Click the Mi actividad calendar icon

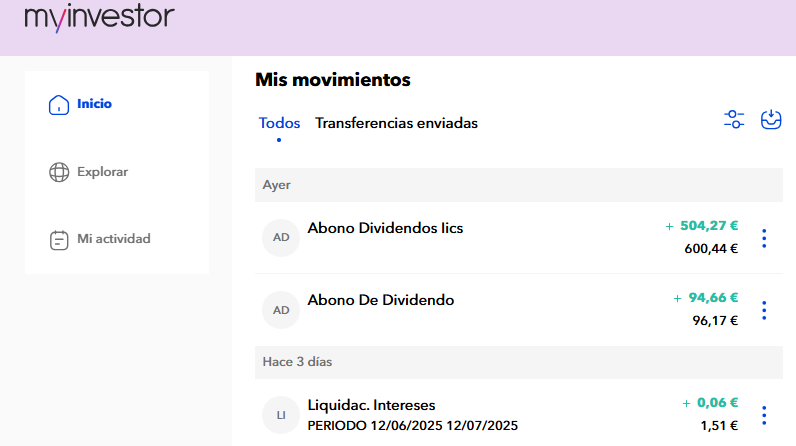59,240
